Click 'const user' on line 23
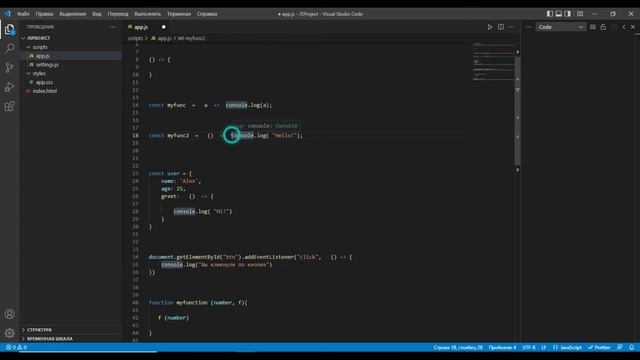This screenshot has height=360, width=640. pyautogui.click(x=164, y=173)
